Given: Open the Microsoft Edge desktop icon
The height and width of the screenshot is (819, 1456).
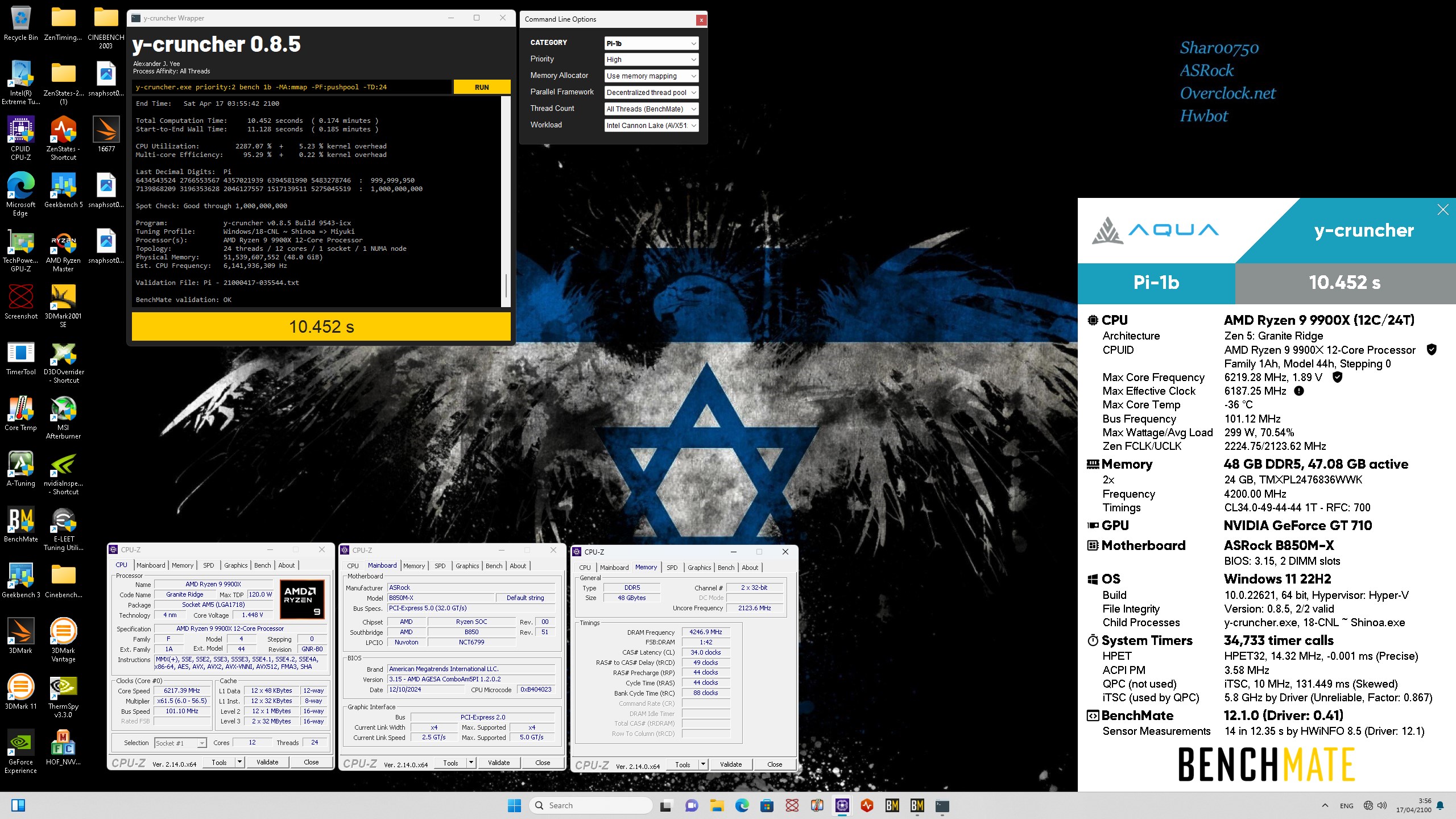Looking at the screenshot, I should point(21,195).
